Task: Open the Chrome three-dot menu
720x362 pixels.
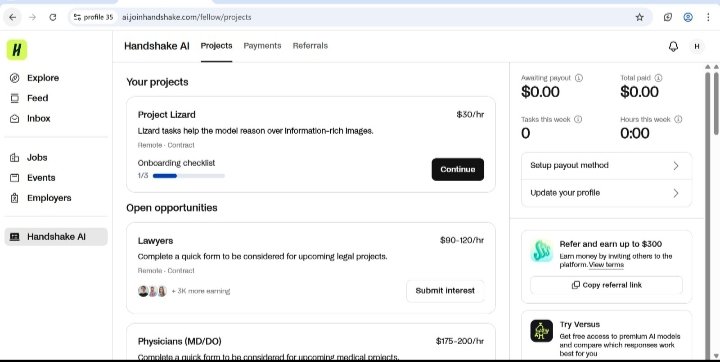Action: [x=708, y=17]
